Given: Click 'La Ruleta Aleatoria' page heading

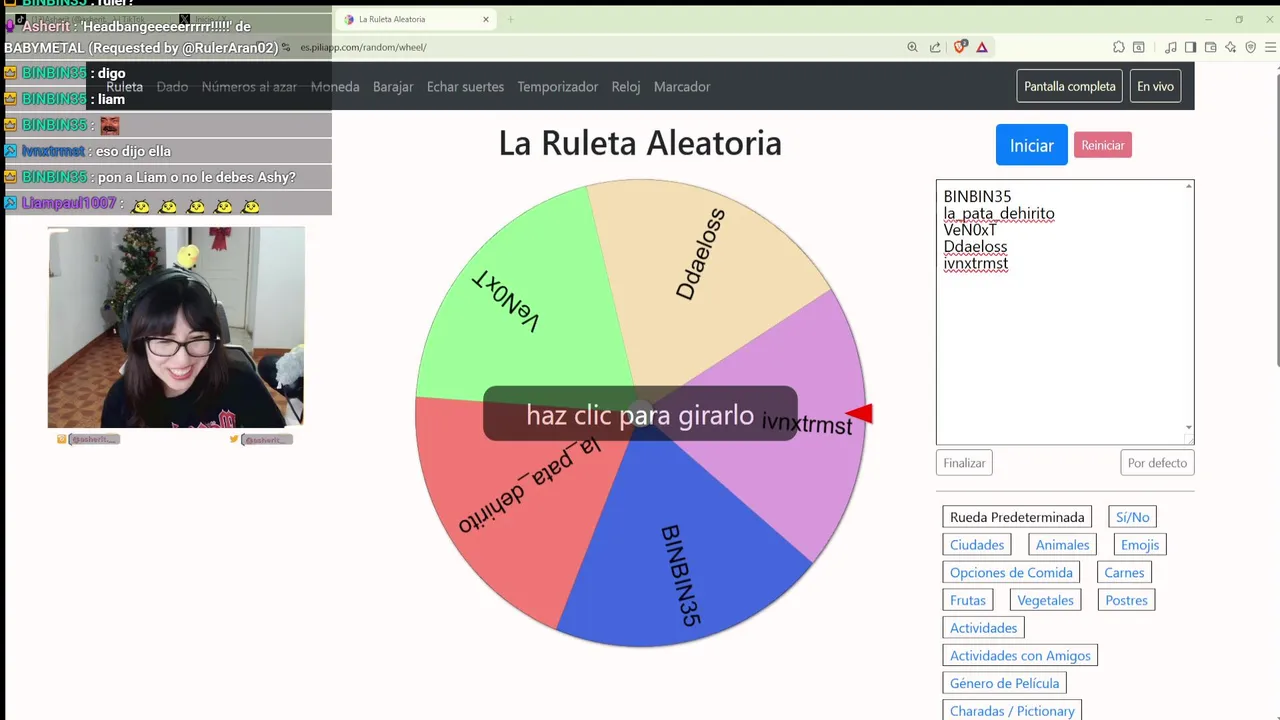Looking at the screenshot, I should point(640,143).
